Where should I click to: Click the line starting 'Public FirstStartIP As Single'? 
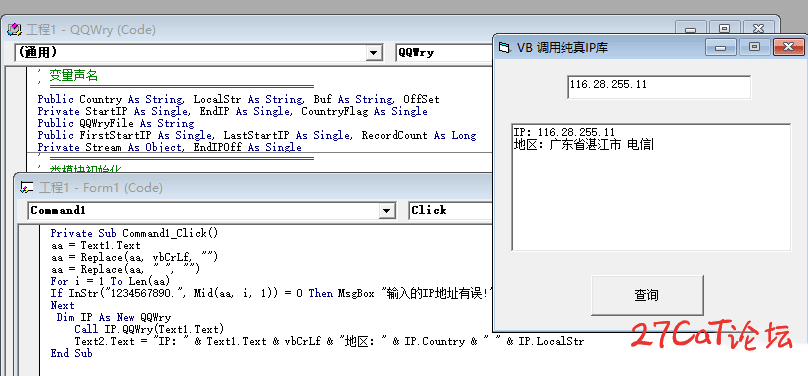(x=257, y=135)
